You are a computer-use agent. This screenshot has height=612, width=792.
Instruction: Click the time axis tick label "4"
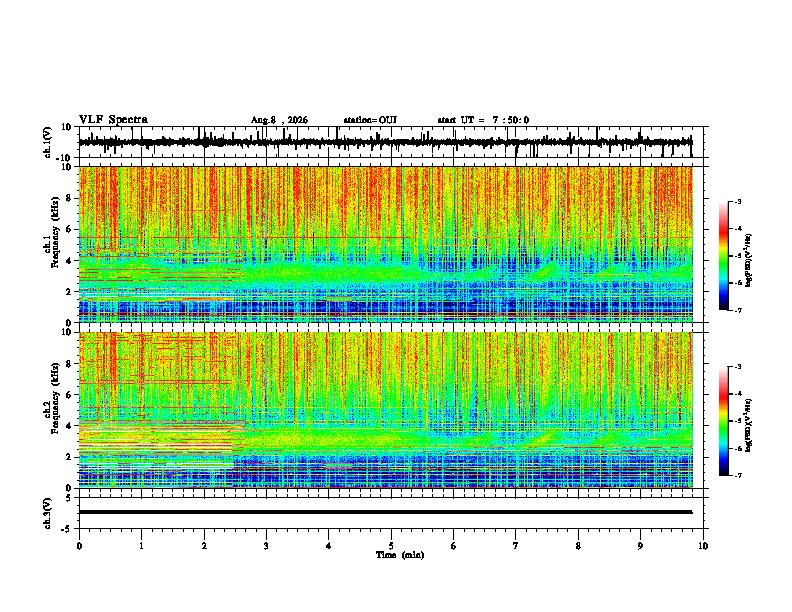pos(329,546)
